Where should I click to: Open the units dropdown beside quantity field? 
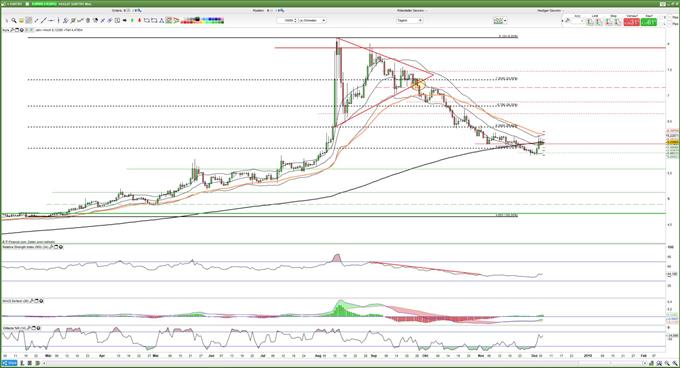(313, 20)
